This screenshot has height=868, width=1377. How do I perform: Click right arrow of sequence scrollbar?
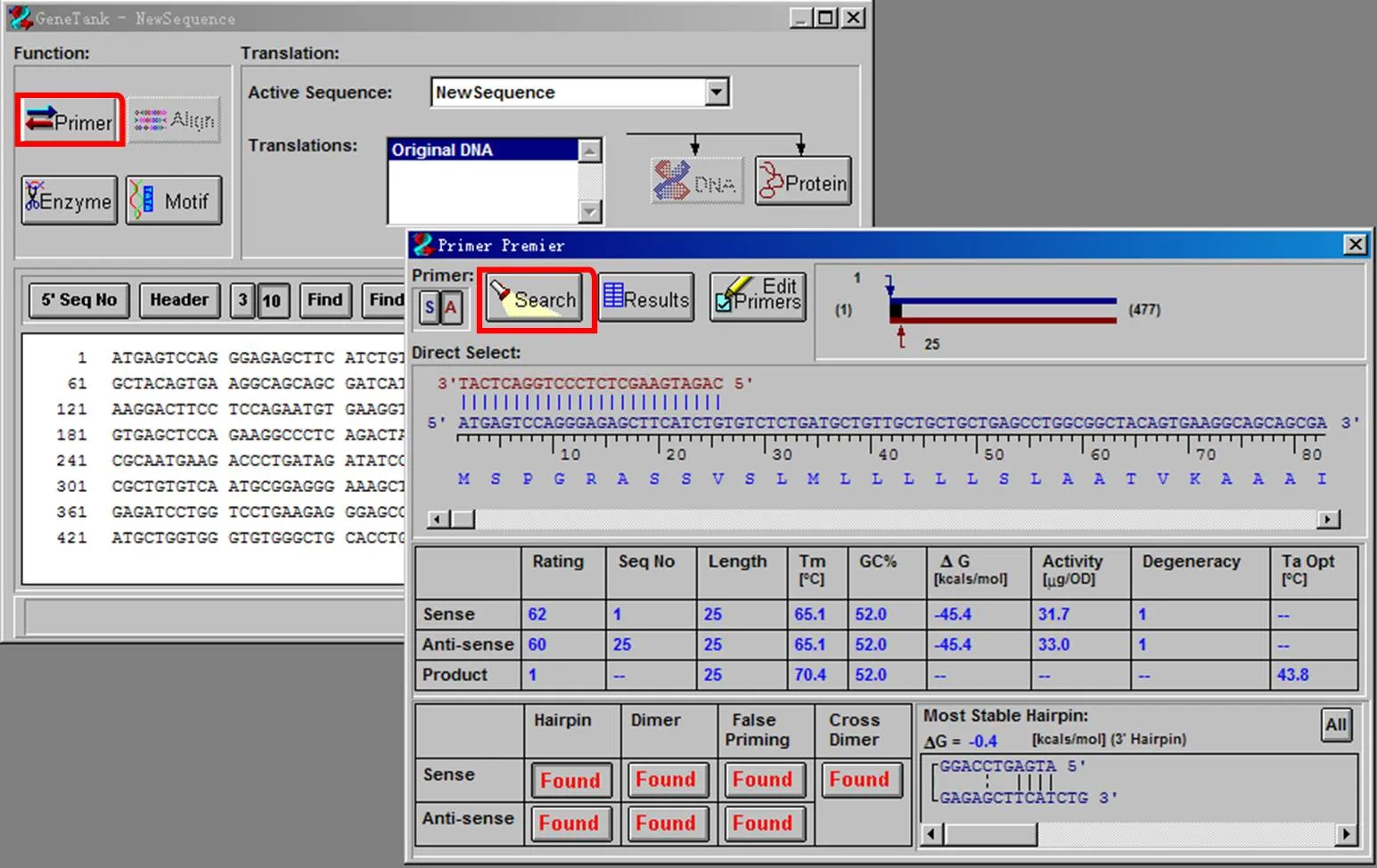coord(1329,519)
